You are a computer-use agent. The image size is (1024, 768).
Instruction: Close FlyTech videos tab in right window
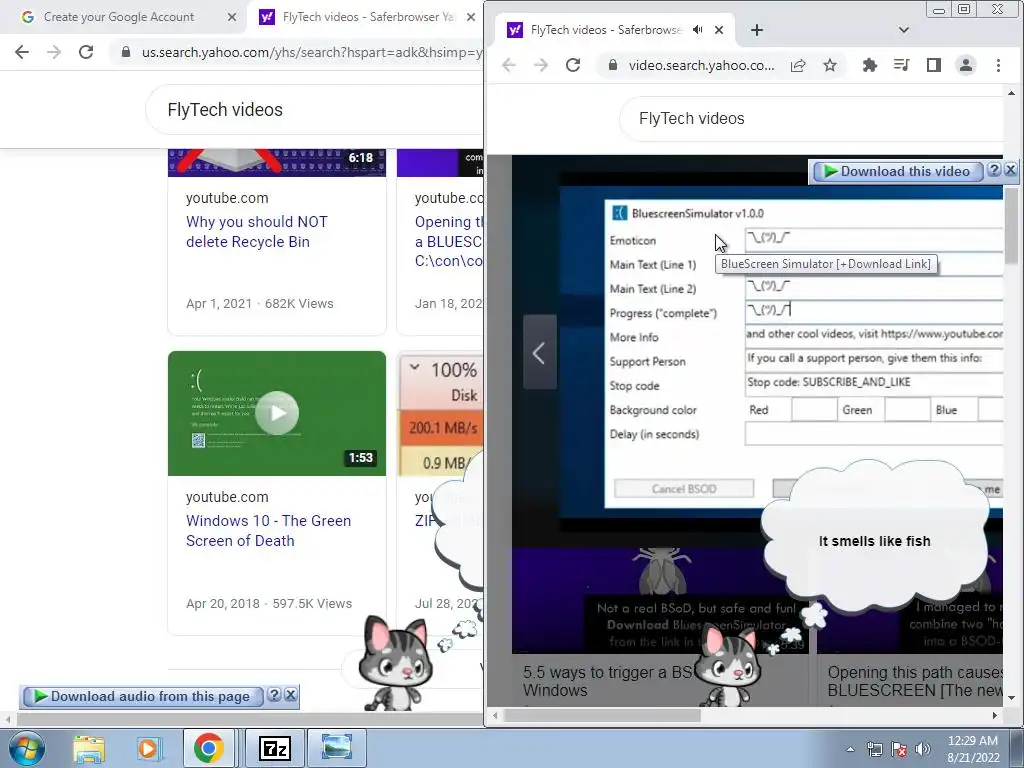click(x=719, y=30)
